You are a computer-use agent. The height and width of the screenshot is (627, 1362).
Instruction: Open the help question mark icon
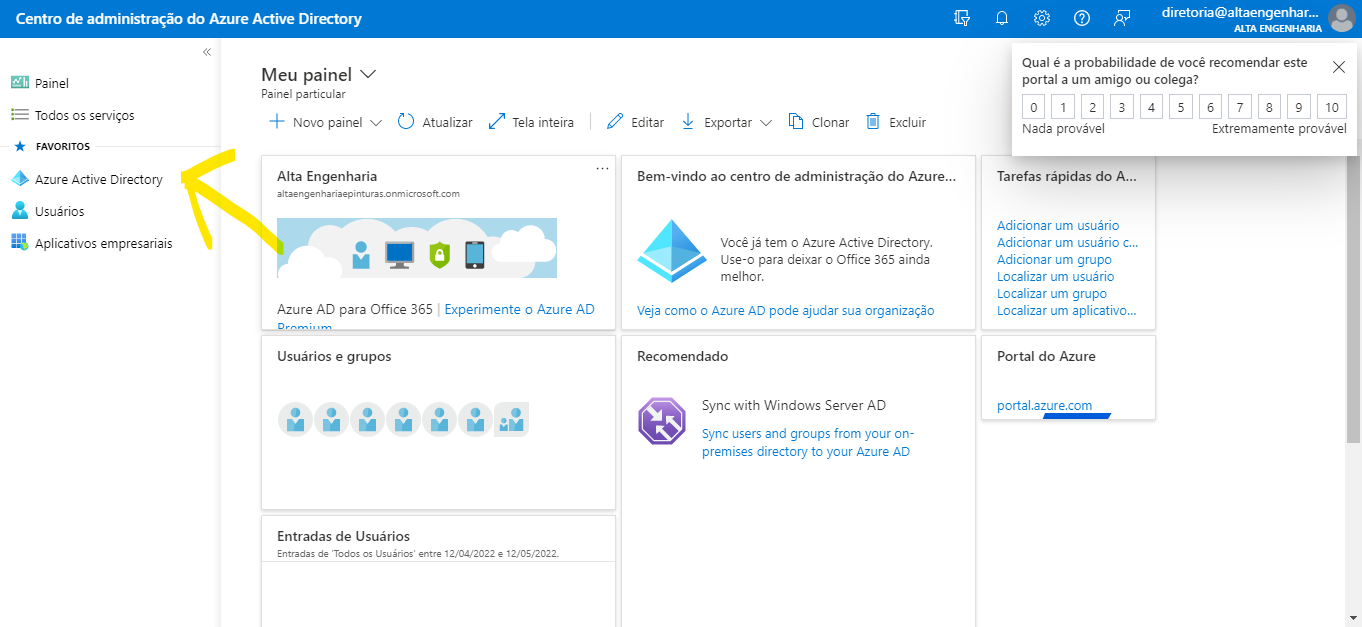[1082, 18]
